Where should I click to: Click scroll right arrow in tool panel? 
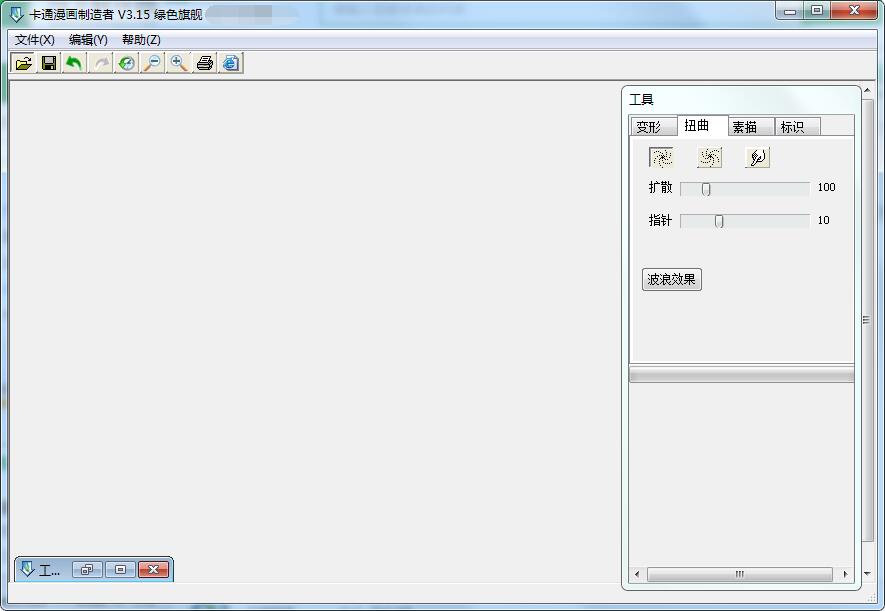pos(845,574)
